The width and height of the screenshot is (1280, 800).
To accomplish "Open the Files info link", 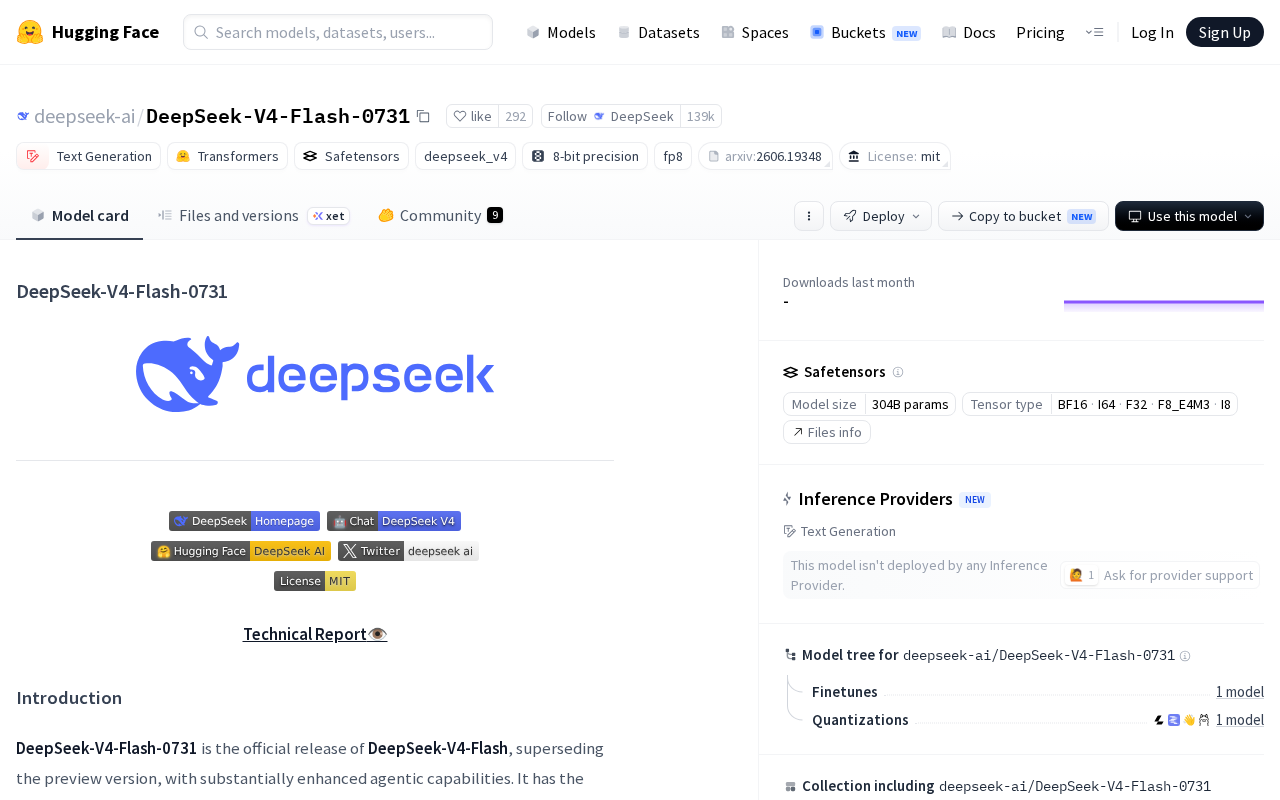I will coord(827,432).
